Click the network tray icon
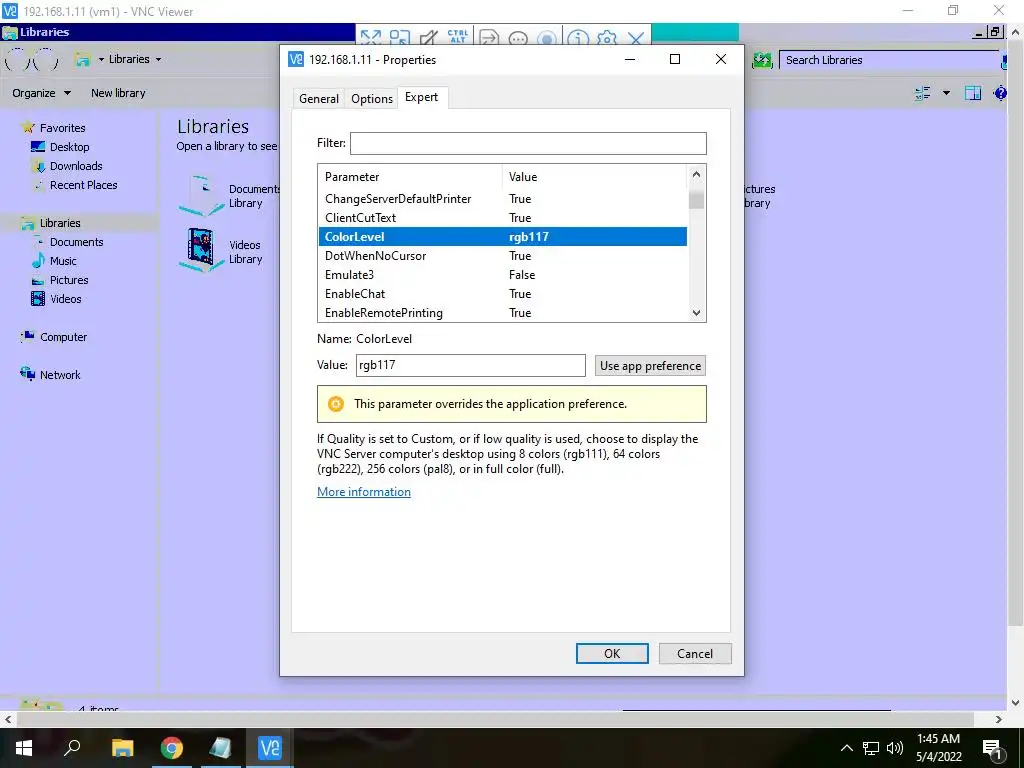 (x=871, y=748)
